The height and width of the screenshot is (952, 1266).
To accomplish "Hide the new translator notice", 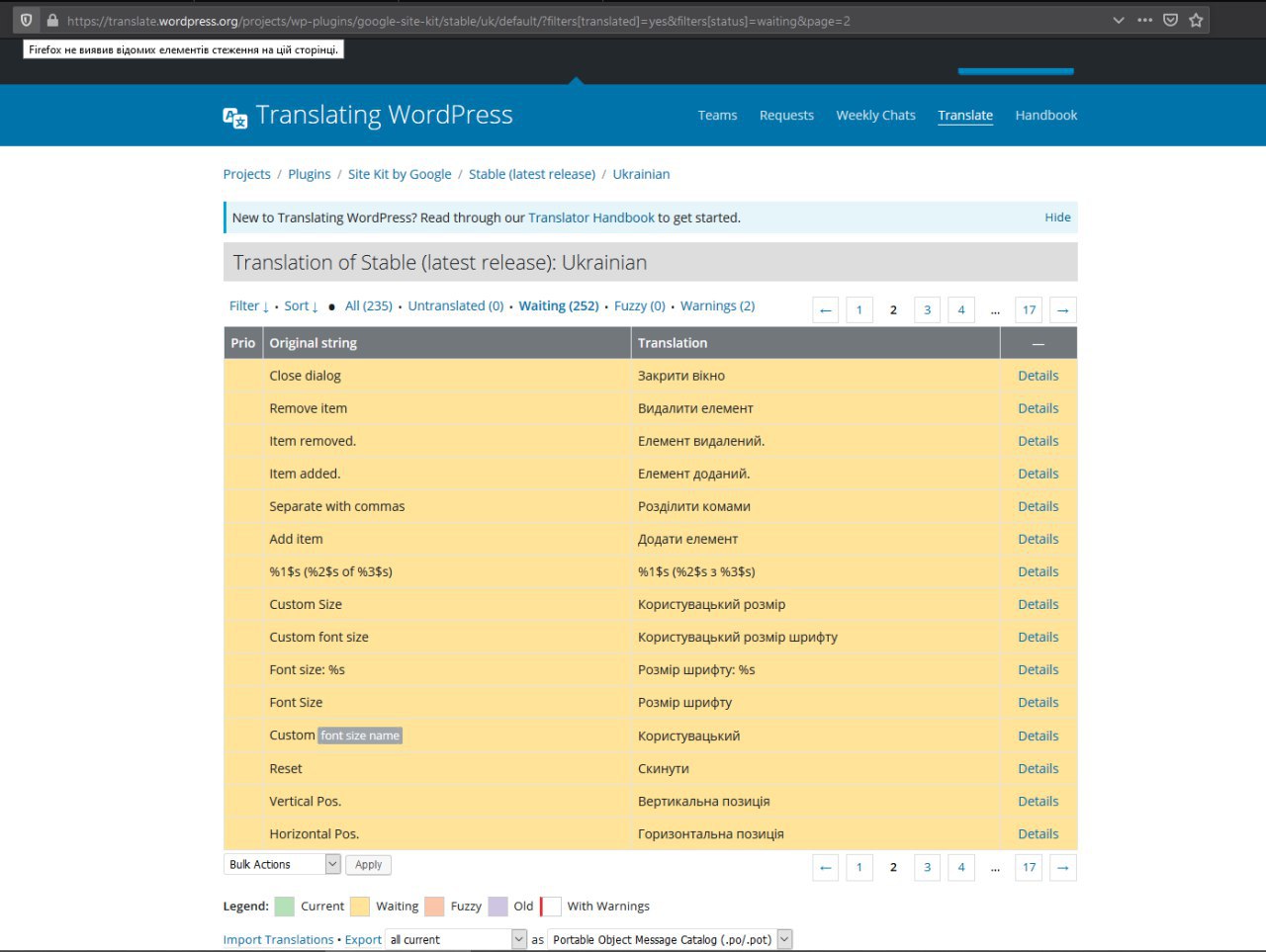I will click(1057, 217).
